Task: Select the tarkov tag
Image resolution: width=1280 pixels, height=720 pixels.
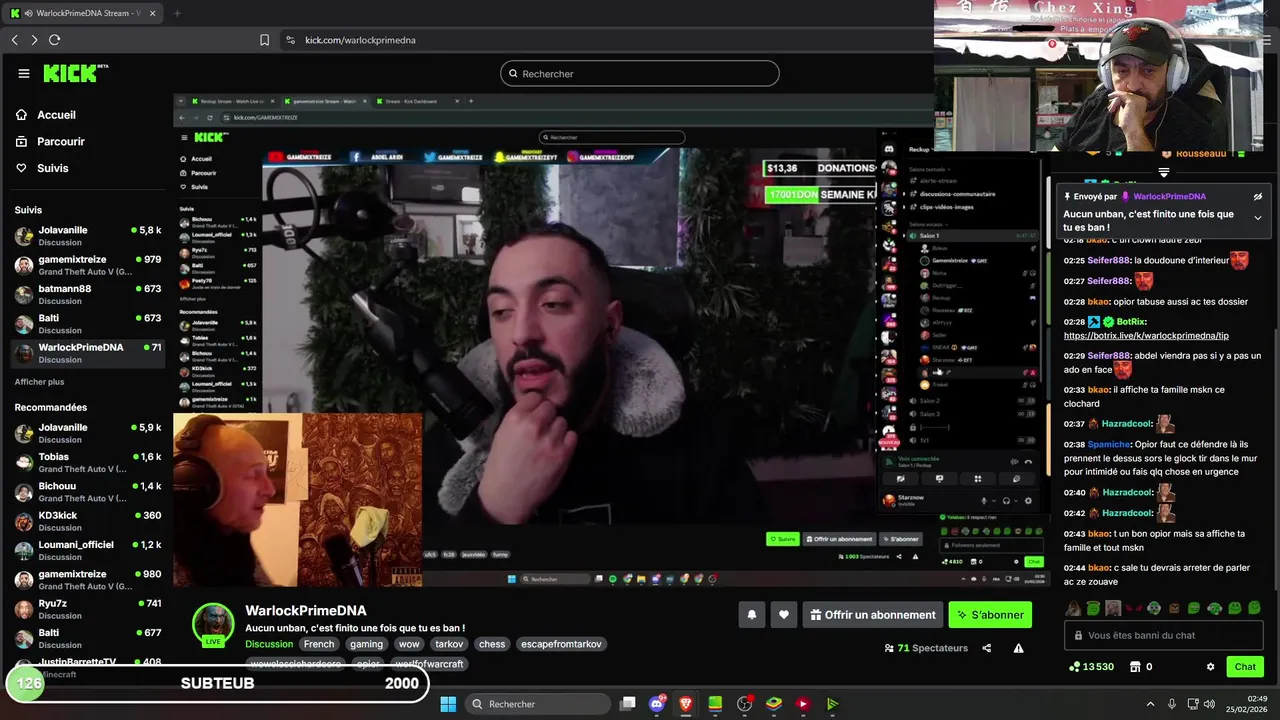Action: click(449, 645)
